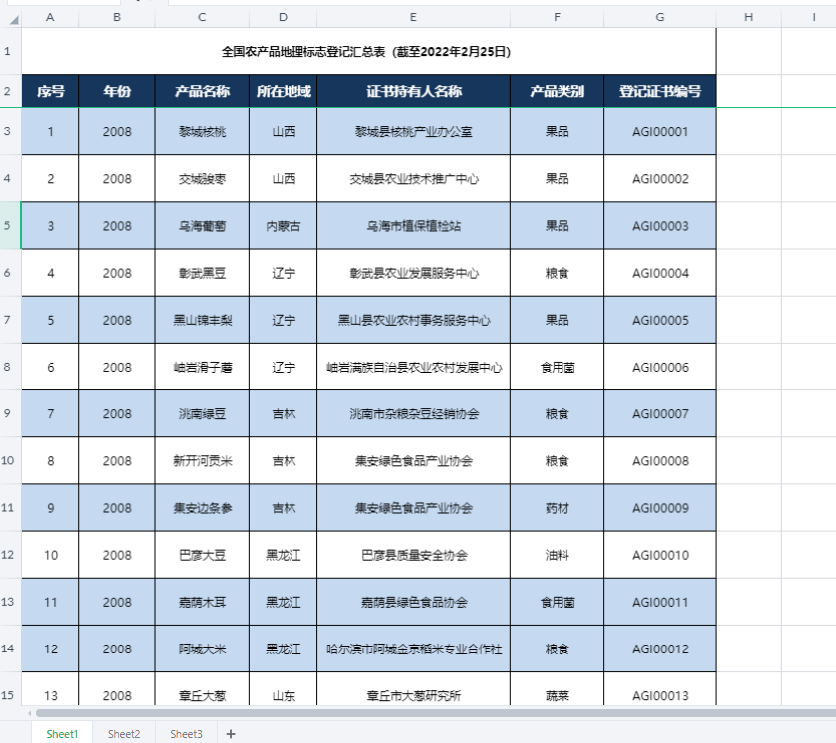Select cell 黎城县核桃产业办公室

click(413, 132)
